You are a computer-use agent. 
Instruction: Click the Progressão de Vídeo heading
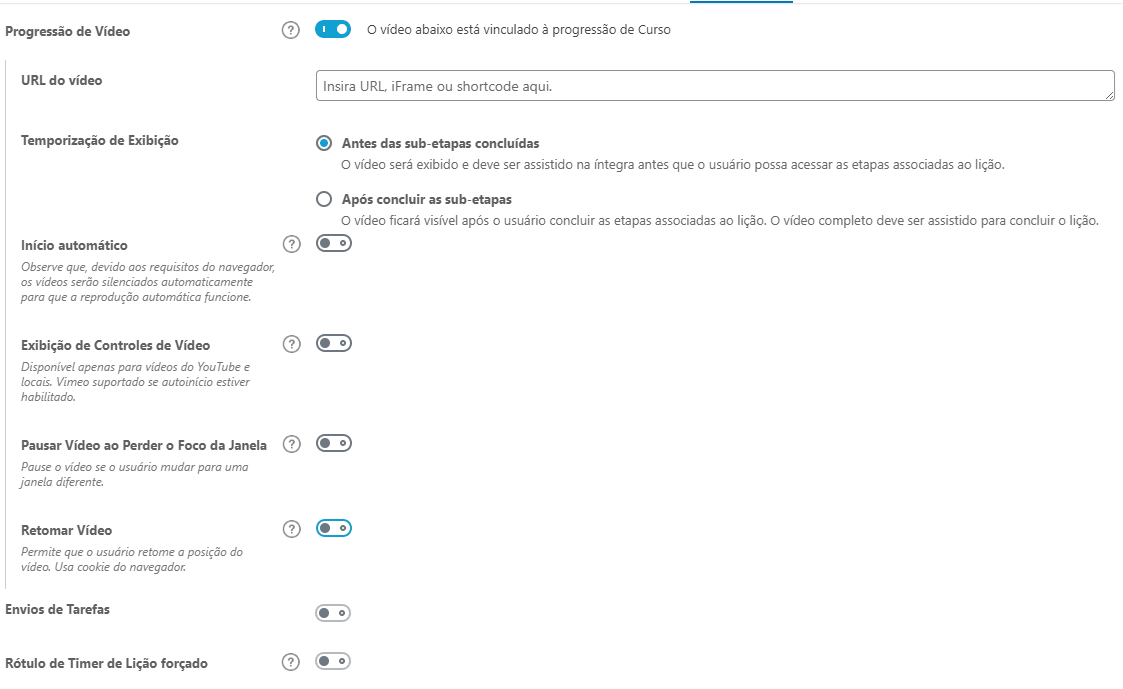pyautogui.click(x=67, y=32)
